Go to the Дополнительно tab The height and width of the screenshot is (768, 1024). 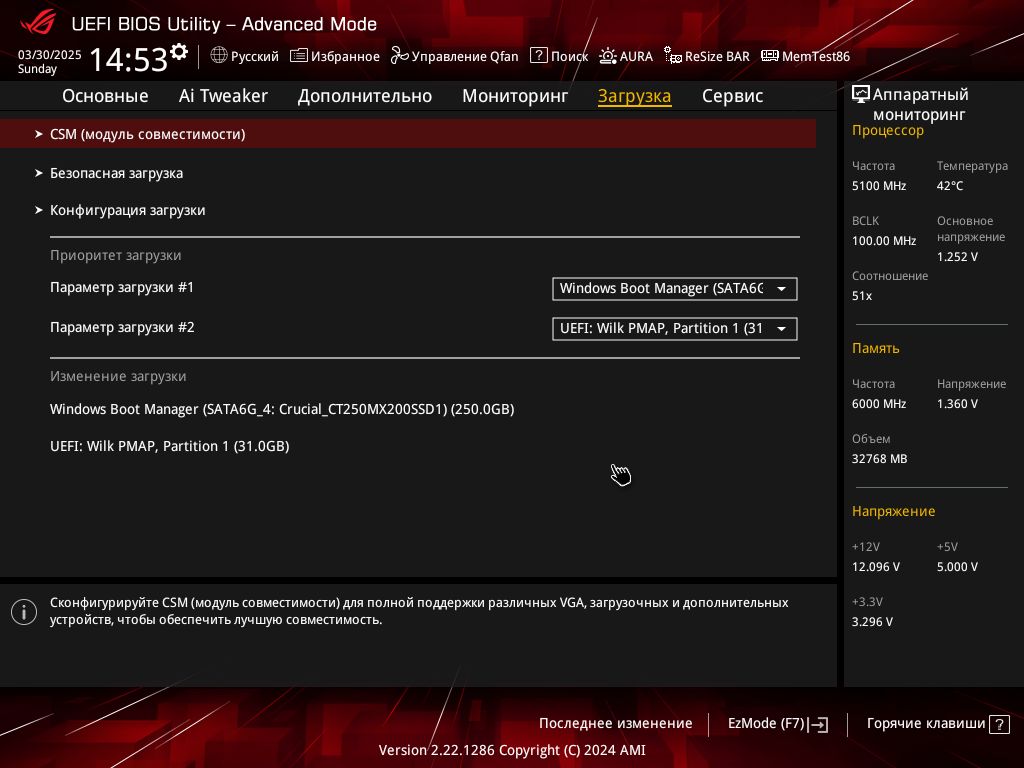pos(364,96)
